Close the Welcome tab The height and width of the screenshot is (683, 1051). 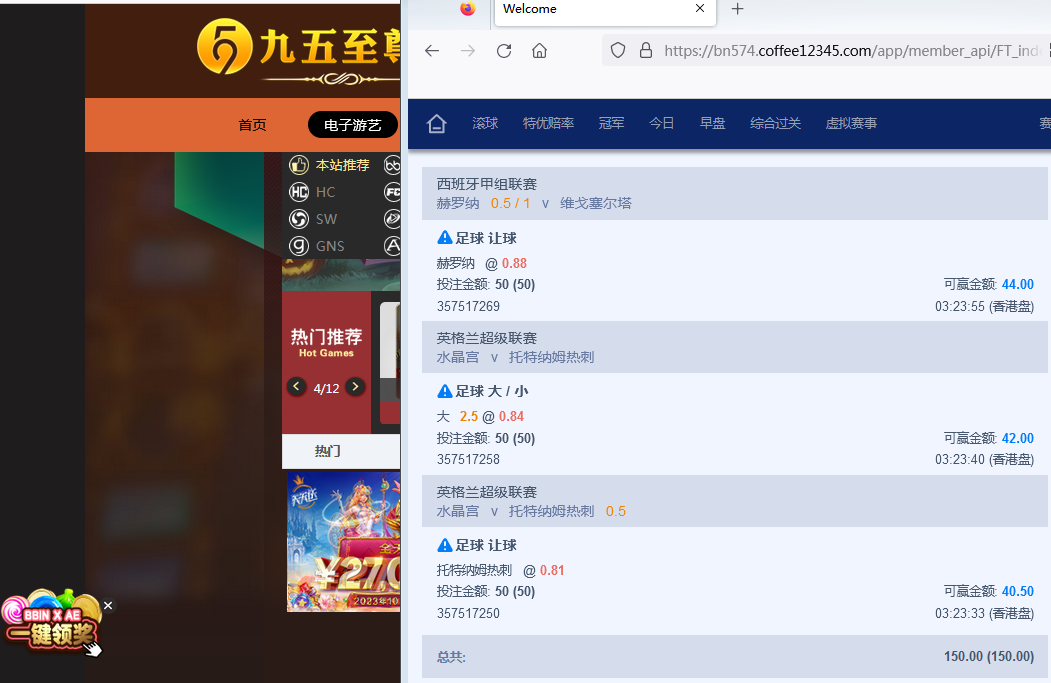click(x=700, y=8)
